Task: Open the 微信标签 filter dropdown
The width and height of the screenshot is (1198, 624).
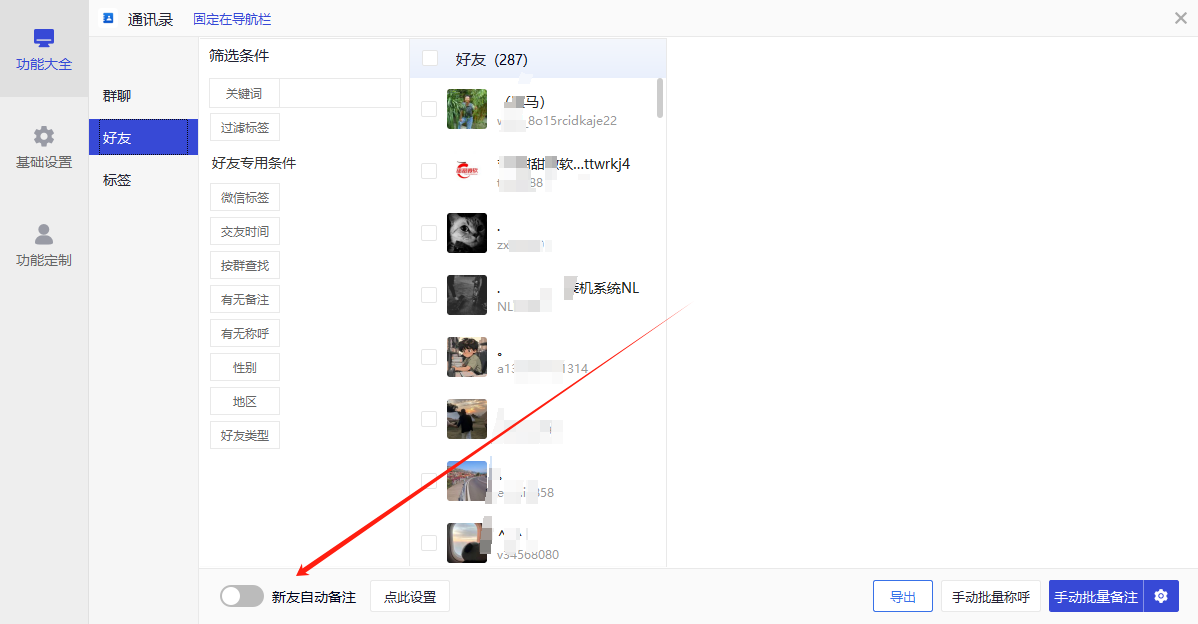Action: tap(244, 197)
